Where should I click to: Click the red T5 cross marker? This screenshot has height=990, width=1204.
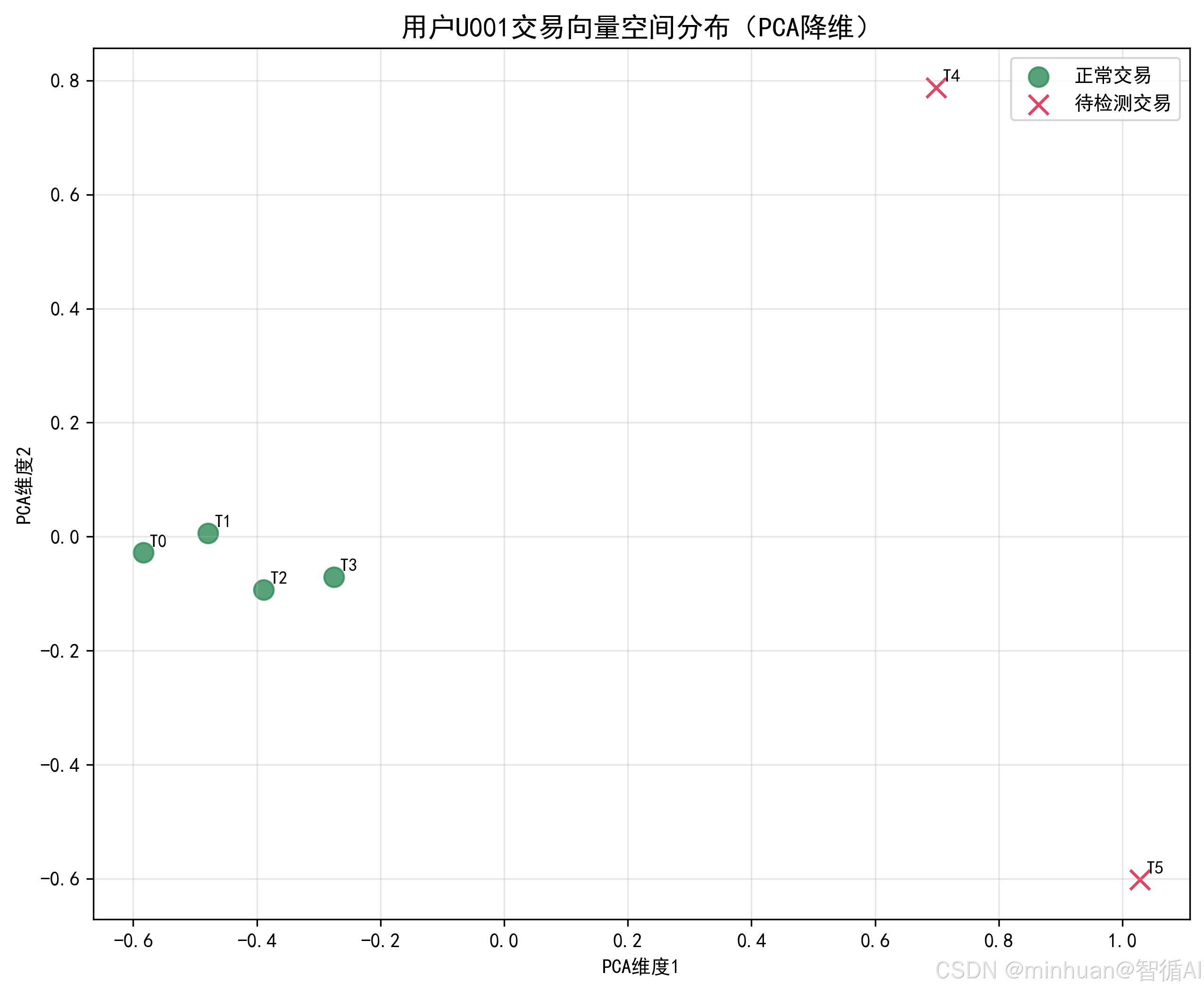click(x=1139, y=879)
